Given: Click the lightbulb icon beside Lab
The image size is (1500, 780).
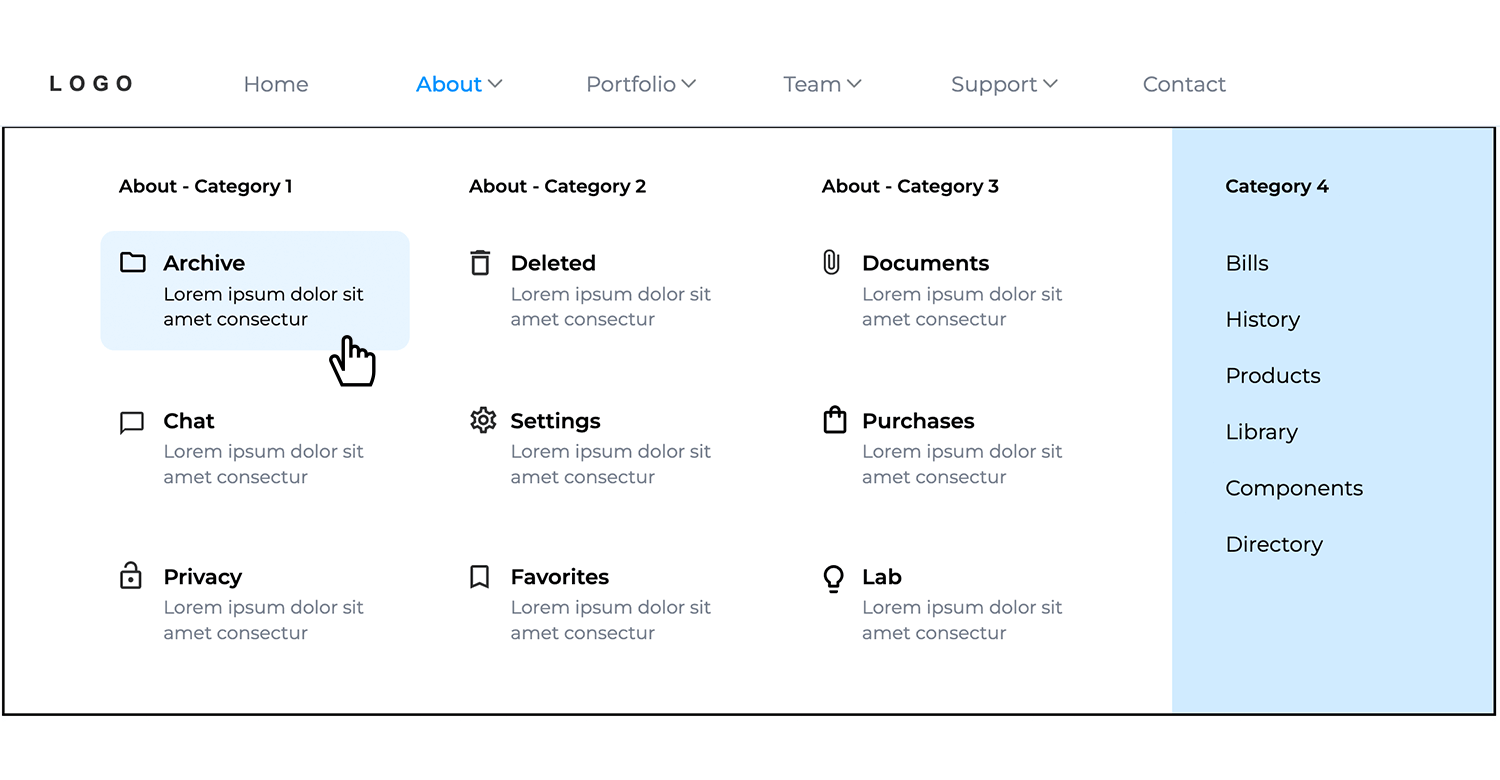Looking at the screenshot, I should click(833, 578).
